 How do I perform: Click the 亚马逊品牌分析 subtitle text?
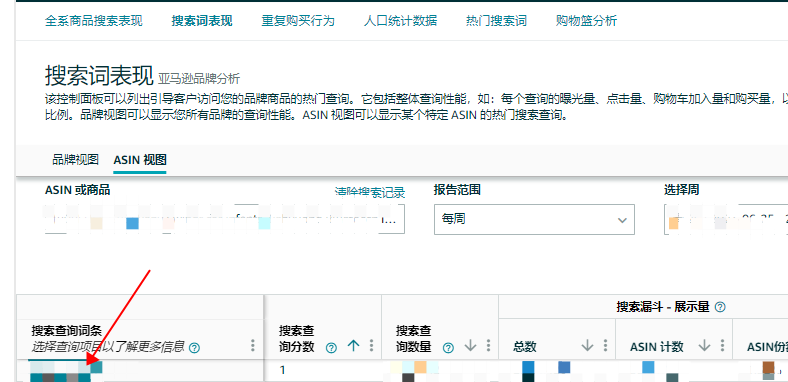pyautogui.click(x=199, y=78)
